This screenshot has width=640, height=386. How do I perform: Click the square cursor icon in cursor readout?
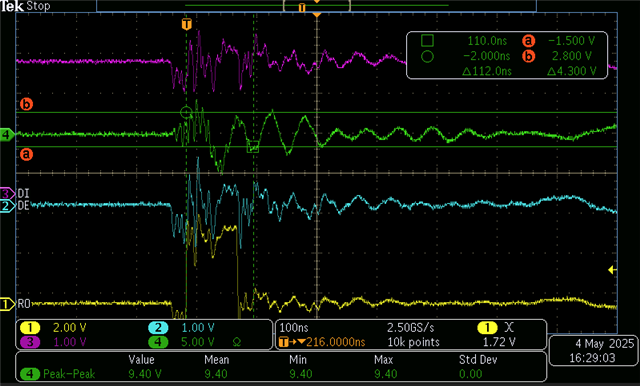pyautogui.click(x=427, y=40)
